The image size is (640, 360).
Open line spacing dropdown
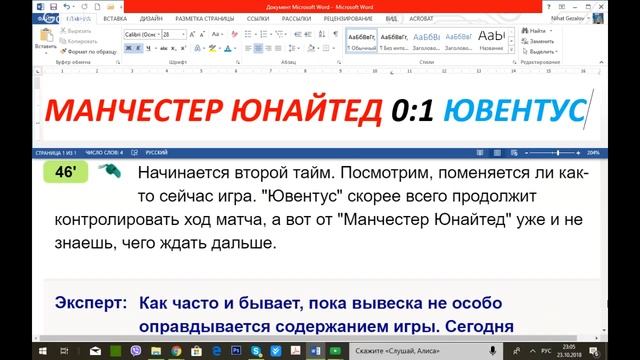coord(293,48)
